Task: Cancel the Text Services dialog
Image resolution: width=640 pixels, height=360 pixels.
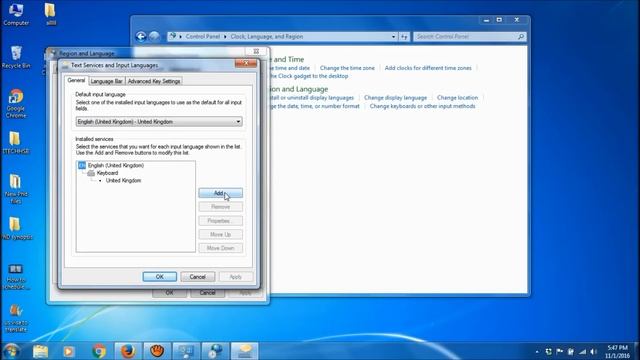Action: coord(198,277)
